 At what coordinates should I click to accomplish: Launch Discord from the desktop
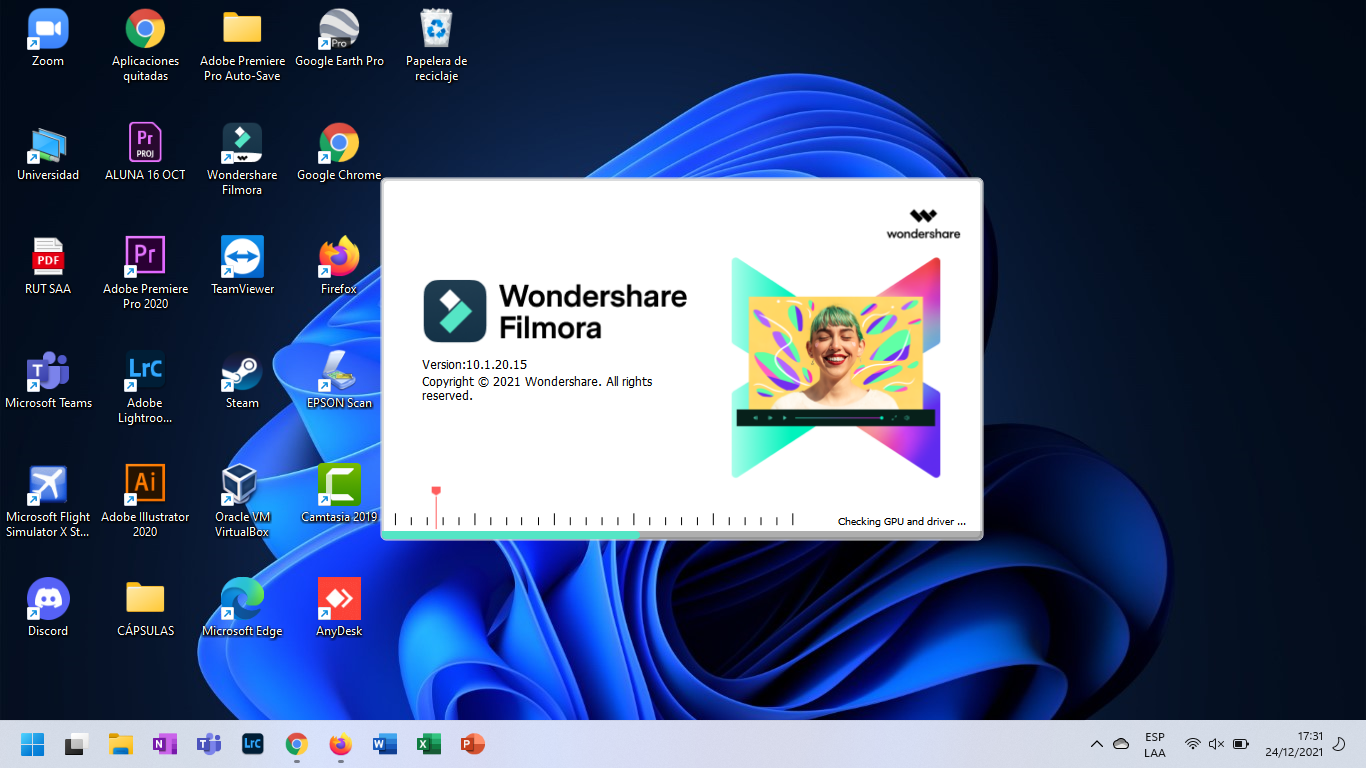click(x=47, y=598)
